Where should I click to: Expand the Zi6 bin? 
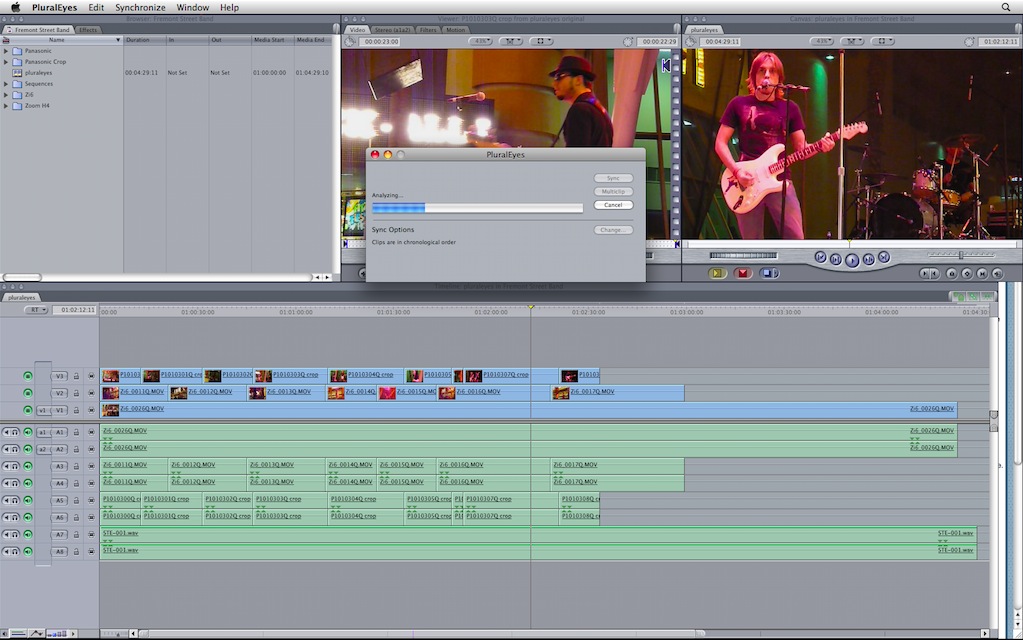pos(7,95)
